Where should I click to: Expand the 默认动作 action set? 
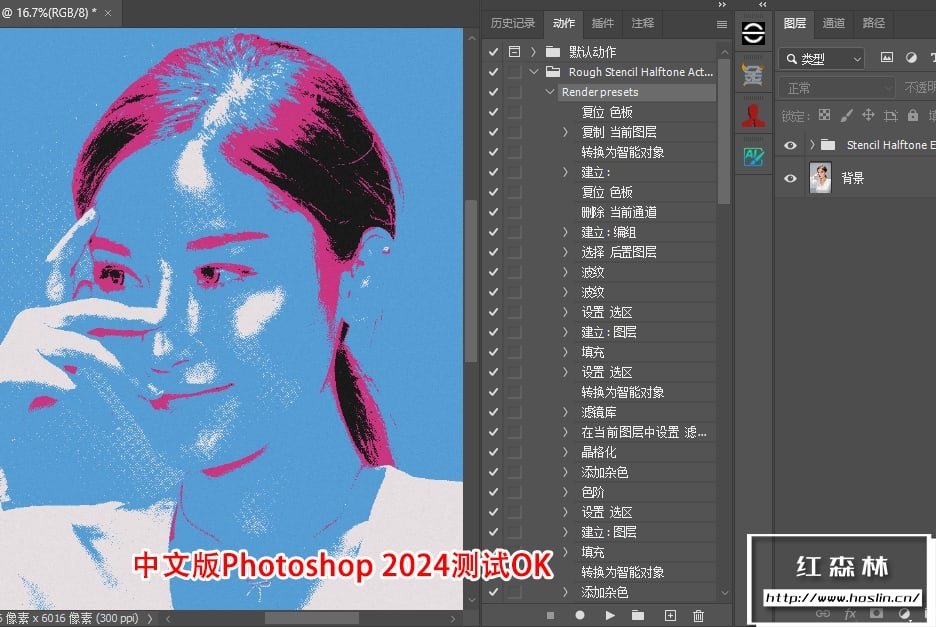click(x=533, y=52)
